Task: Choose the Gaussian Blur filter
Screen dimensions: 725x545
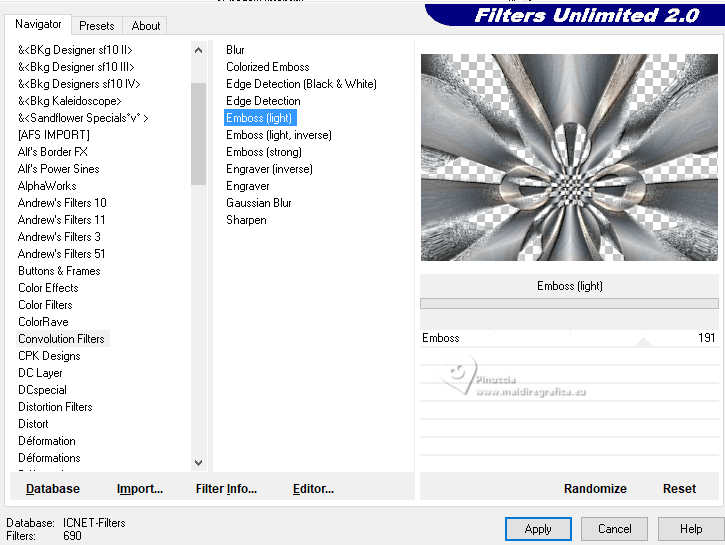Action: point(258,203)
